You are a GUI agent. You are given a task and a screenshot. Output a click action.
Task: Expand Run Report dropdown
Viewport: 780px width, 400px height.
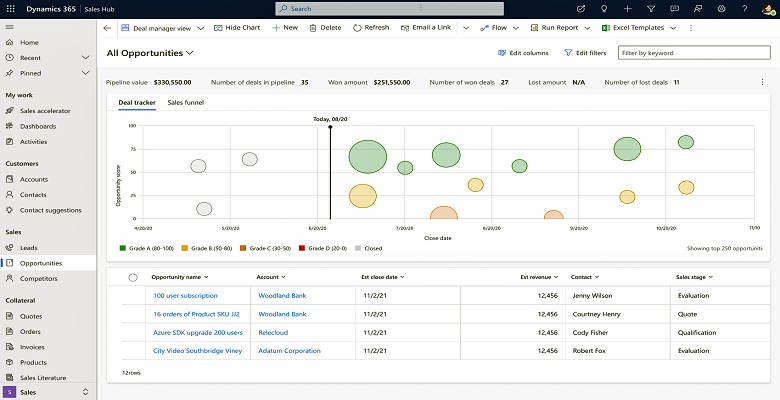[587, 28]
